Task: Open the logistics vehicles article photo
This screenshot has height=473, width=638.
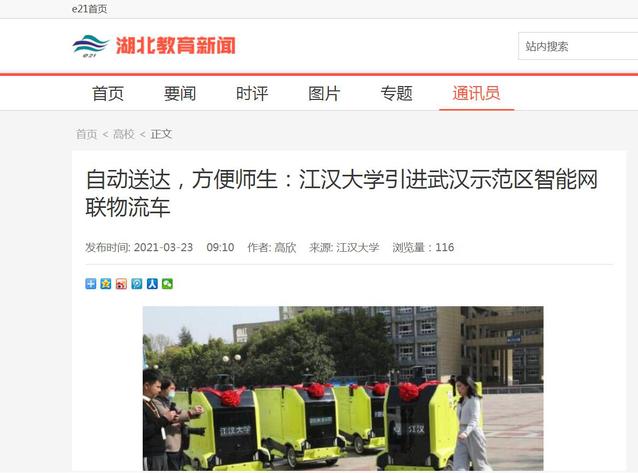Action: pyautogui.click(x=343, y=388)
